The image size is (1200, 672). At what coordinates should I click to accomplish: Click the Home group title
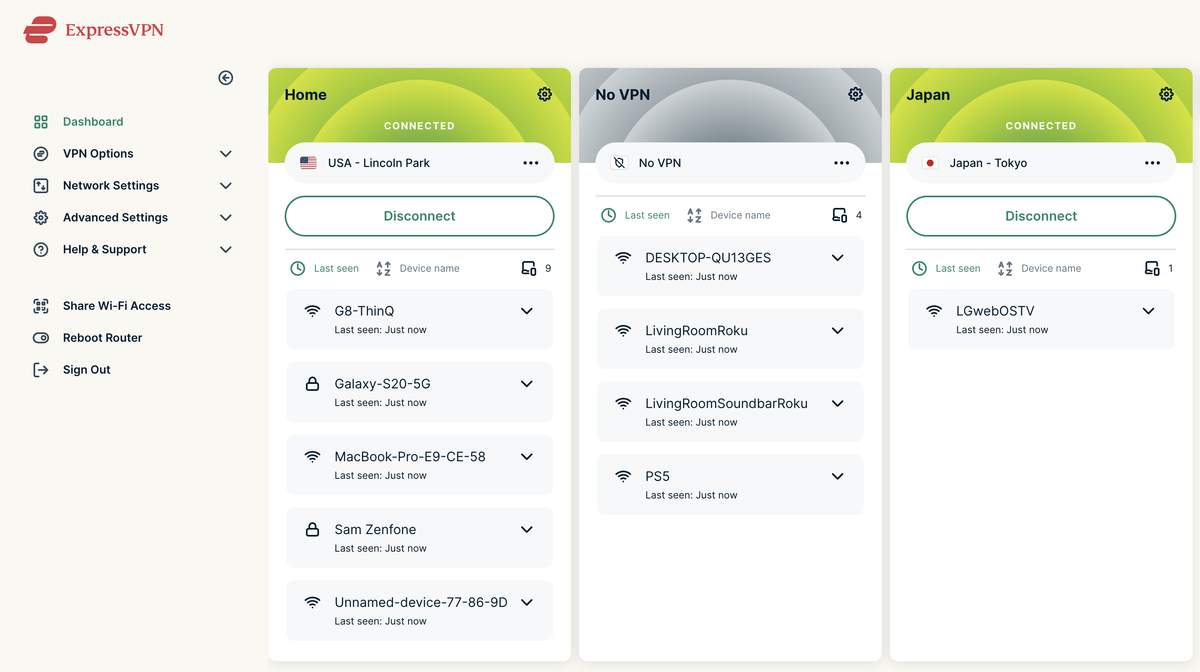click(x=306, y=95)
